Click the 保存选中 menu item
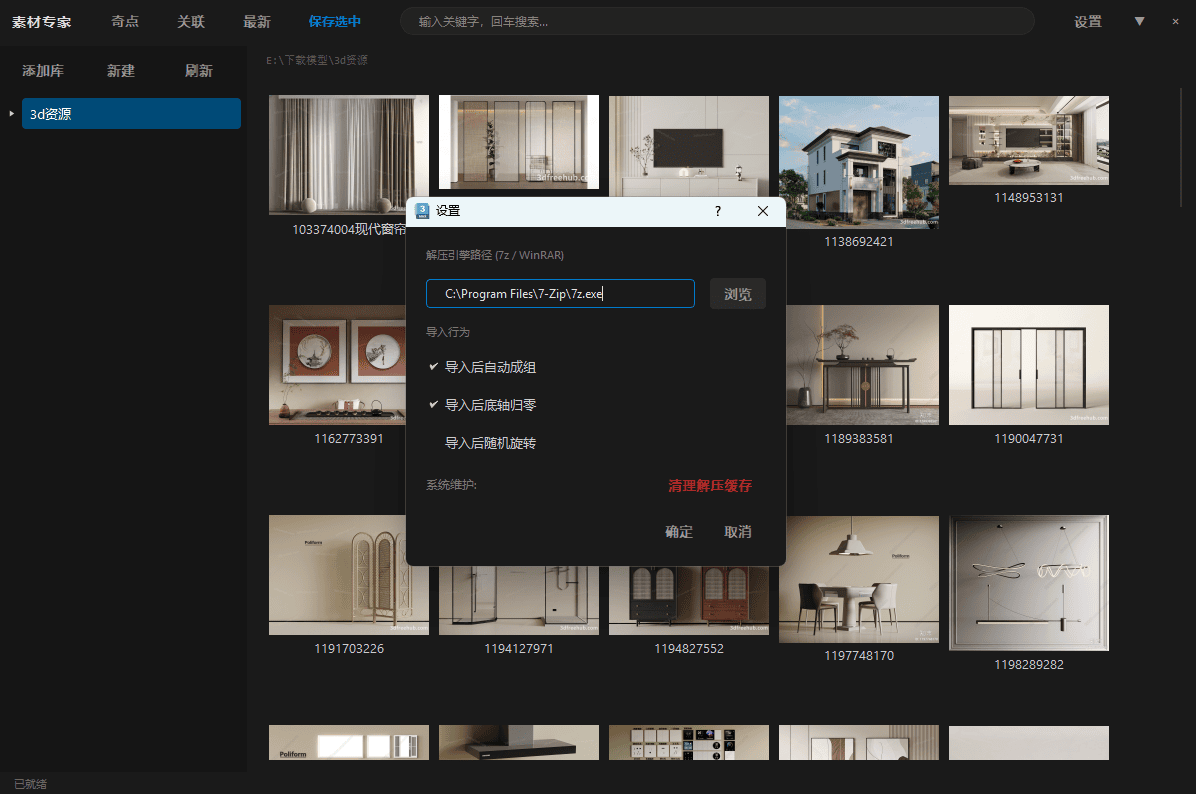Viewport: 1196px width, 794px height. click(335, 22)
